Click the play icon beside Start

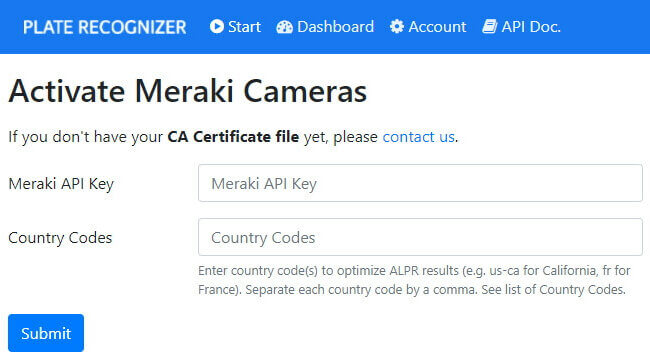216,27
